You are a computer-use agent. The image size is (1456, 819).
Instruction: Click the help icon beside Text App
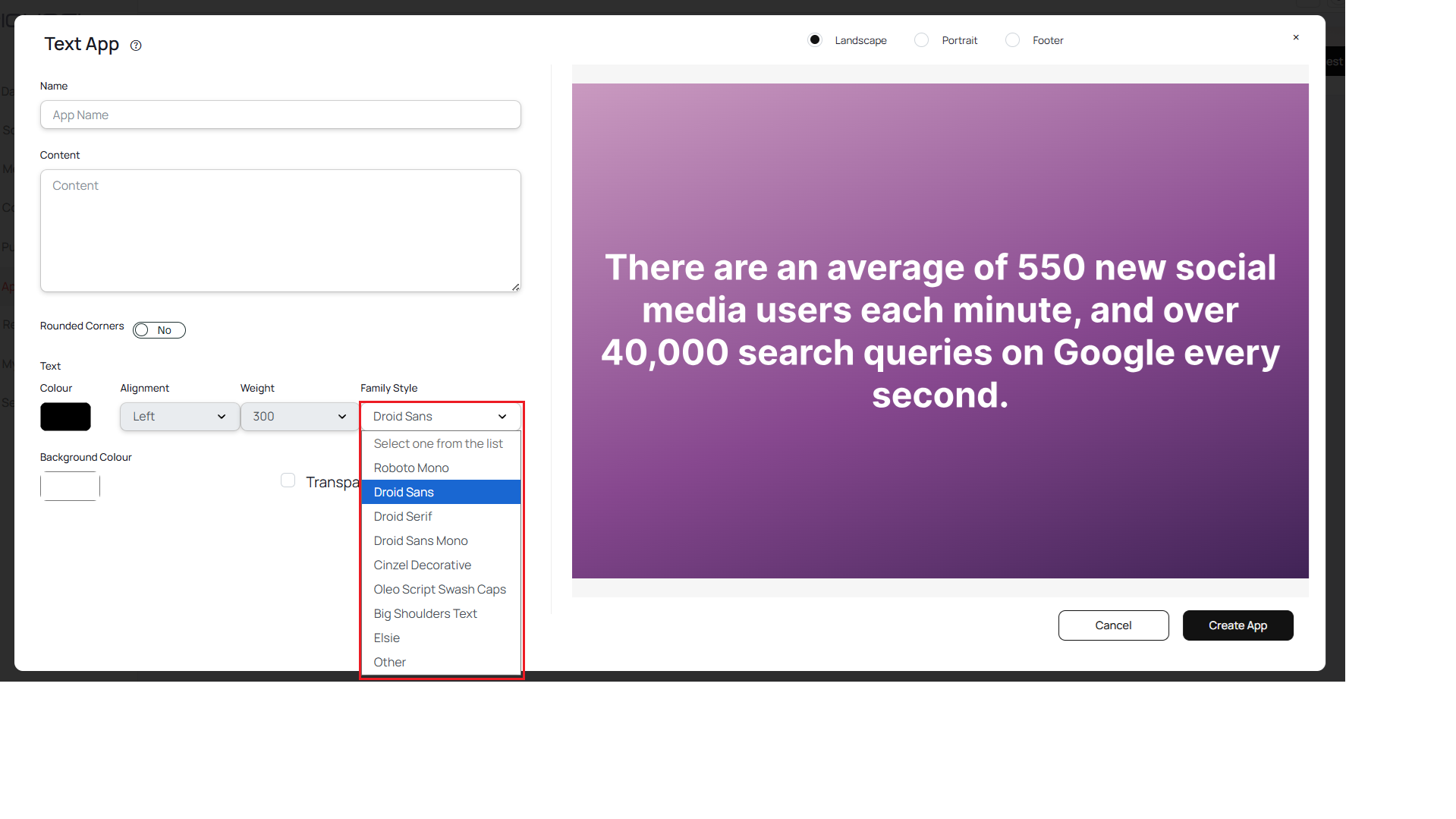(x=136, y=46)
